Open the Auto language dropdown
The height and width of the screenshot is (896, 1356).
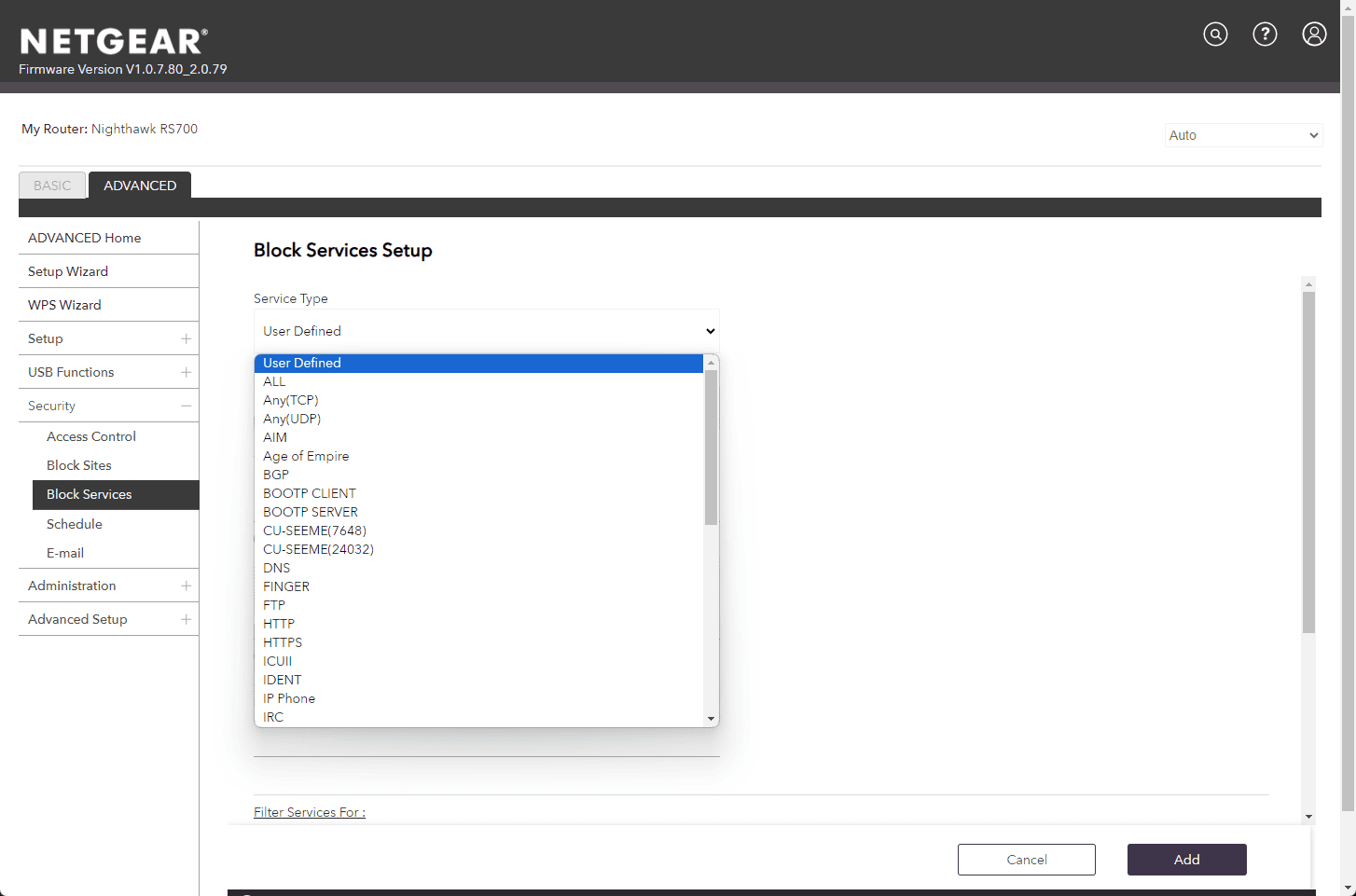(x=1243, y=135)
